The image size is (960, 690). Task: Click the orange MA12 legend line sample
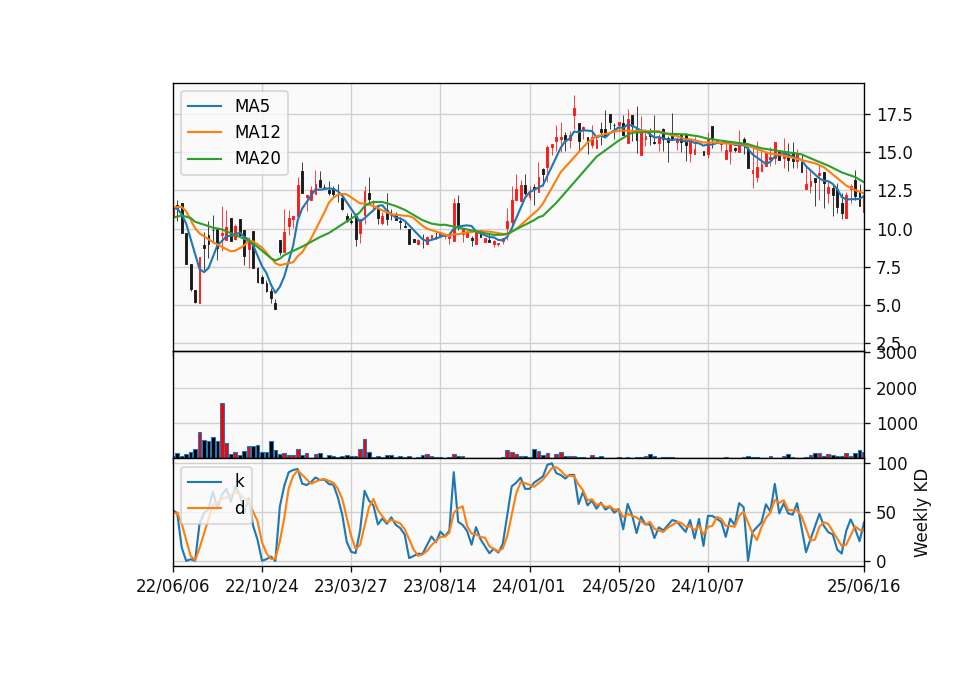(x=204, y=132)
